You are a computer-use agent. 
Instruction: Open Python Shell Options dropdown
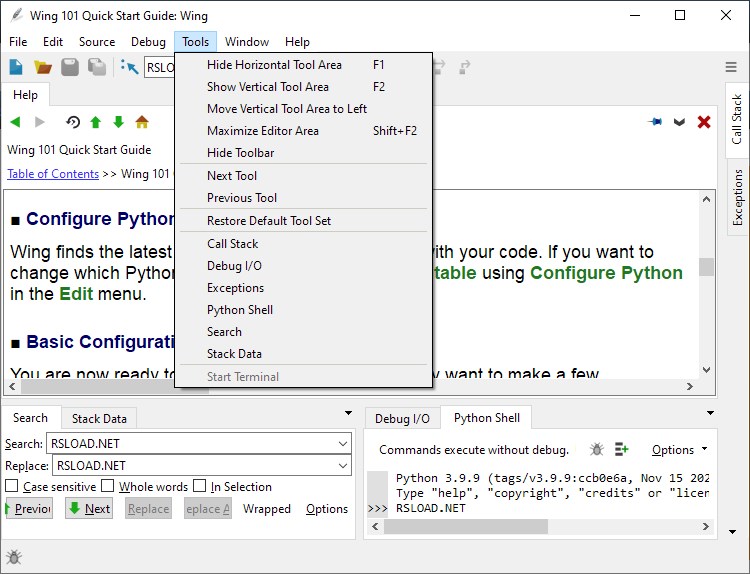[679, 450]
